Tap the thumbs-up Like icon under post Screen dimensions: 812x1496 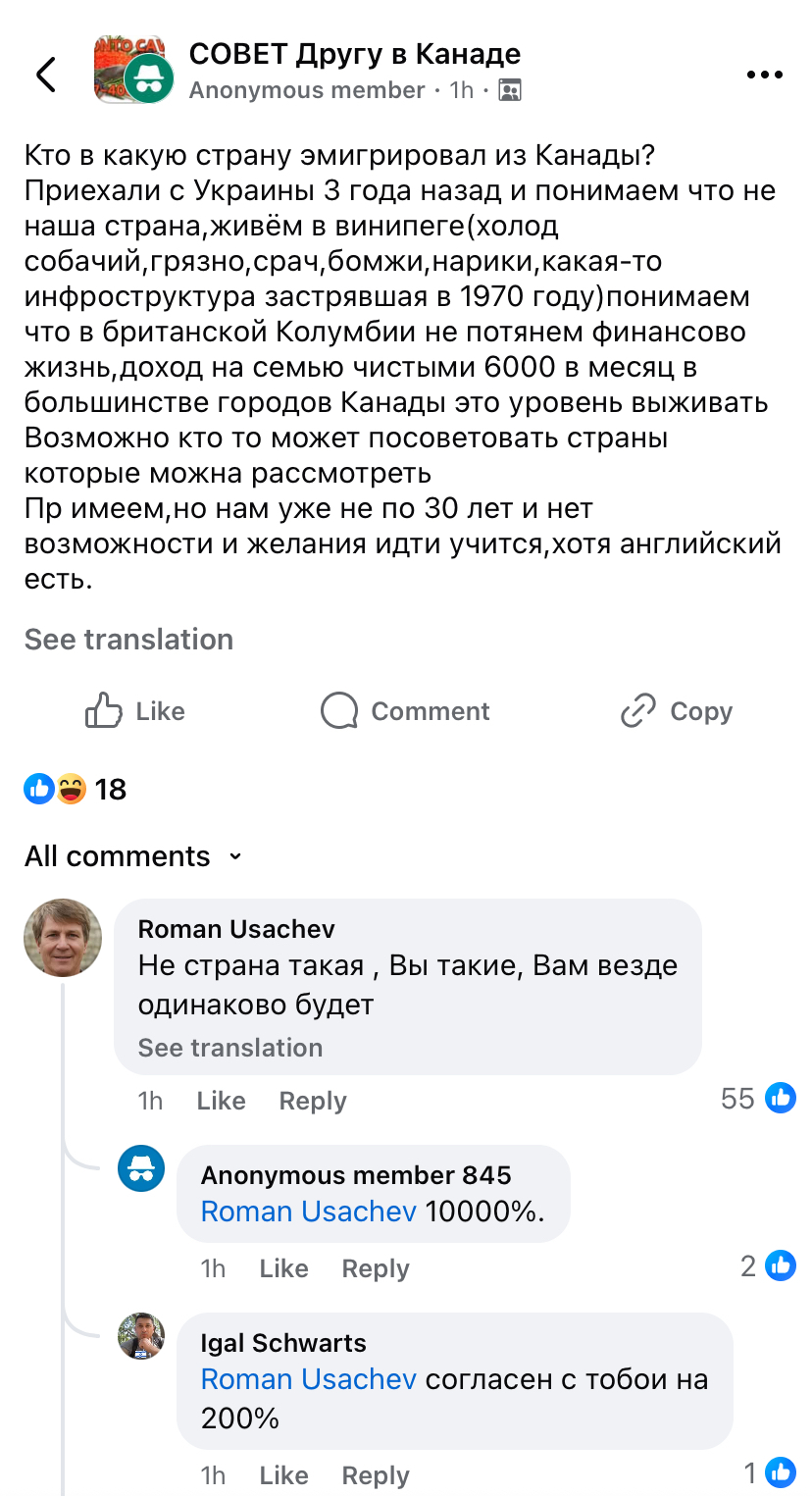pyautogui.click(x=104, y=710)
